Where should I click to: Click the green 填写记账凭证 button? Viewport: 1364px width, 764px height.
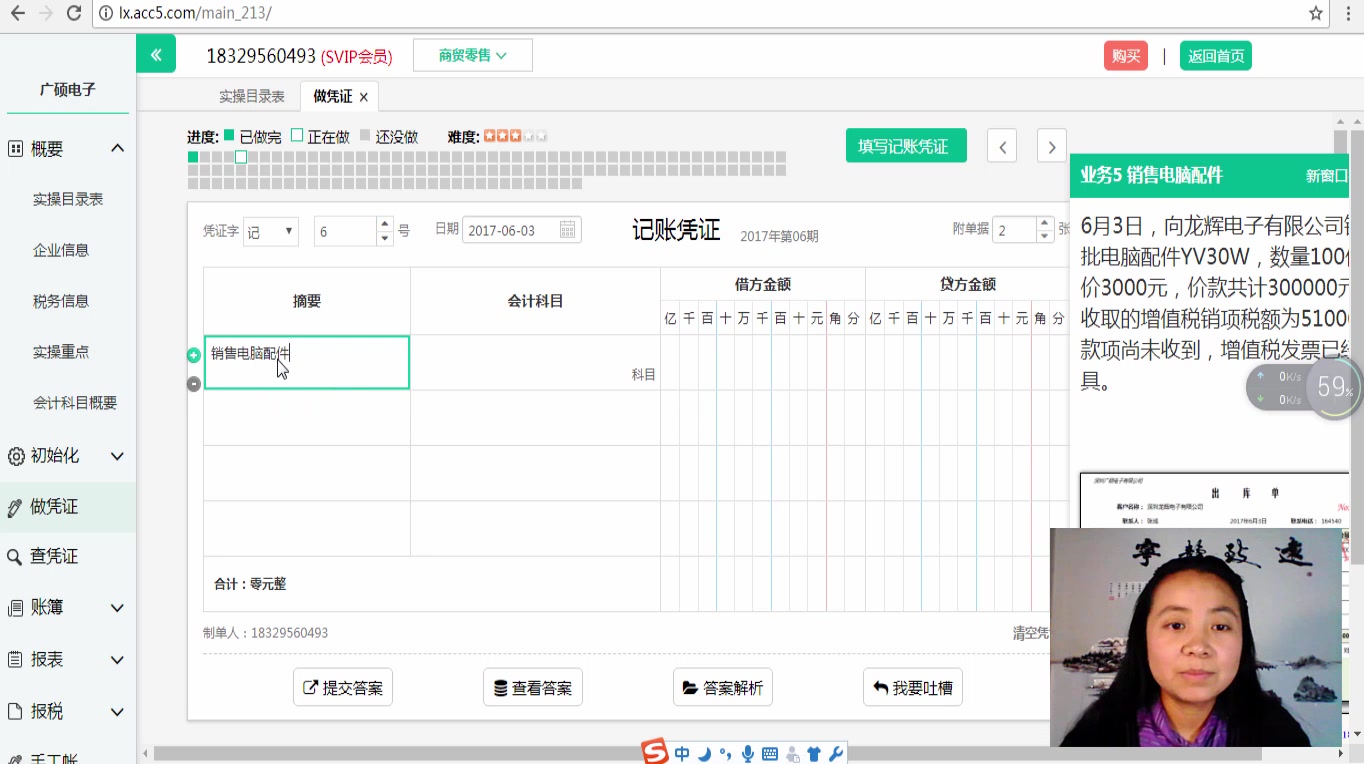click(x=905, y=145)
